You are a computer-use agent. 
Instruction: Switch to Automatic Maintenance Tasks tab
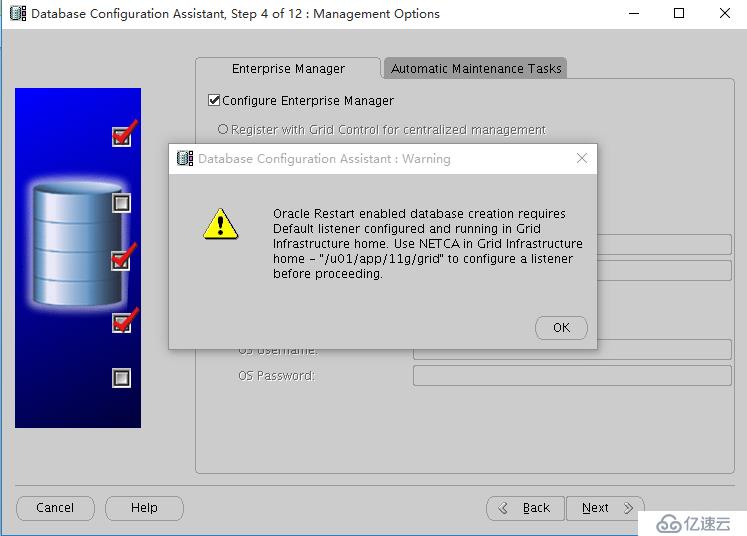[476, 69]
